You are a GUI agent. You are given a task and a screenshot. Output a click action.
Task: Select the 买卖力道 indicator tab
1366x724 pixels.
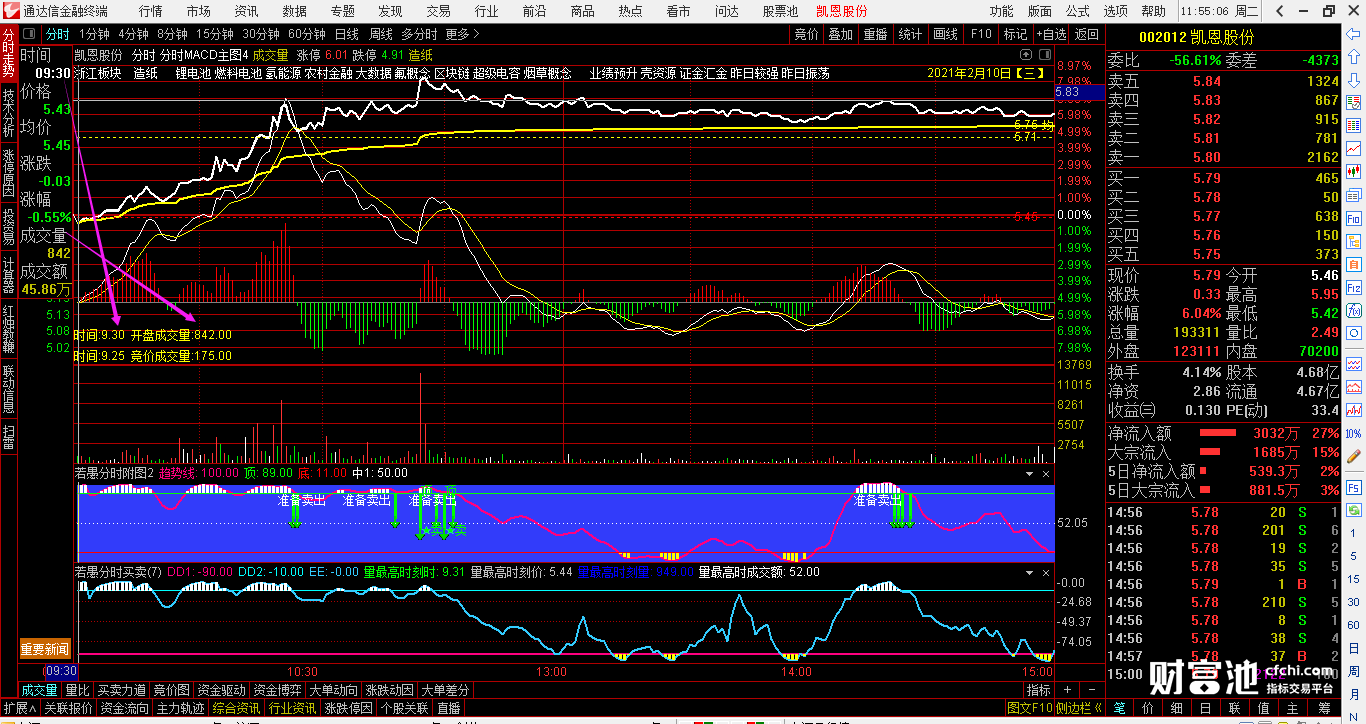[120, 690]
